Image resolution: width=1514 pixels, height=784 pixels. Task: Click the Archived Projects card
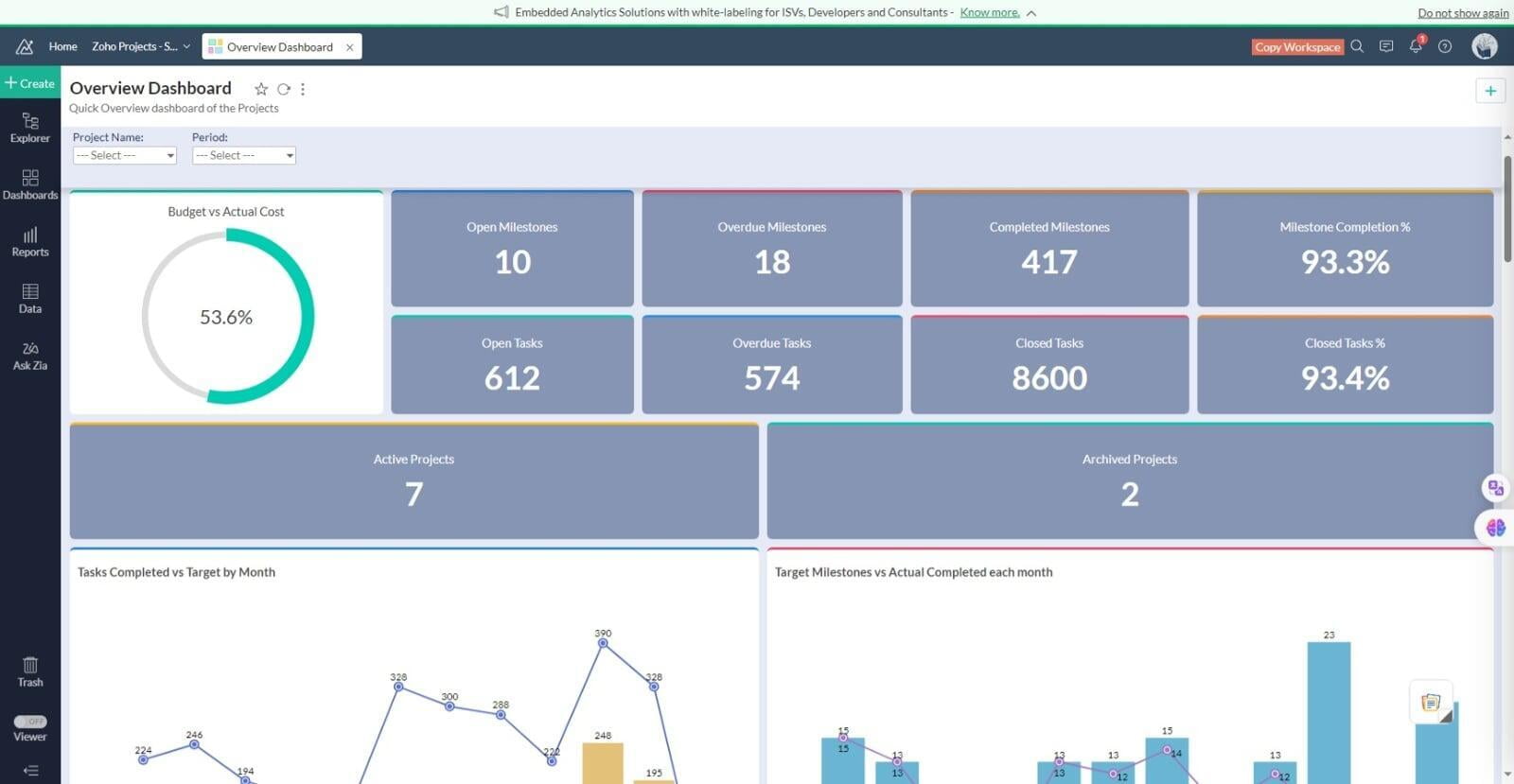1130,481
